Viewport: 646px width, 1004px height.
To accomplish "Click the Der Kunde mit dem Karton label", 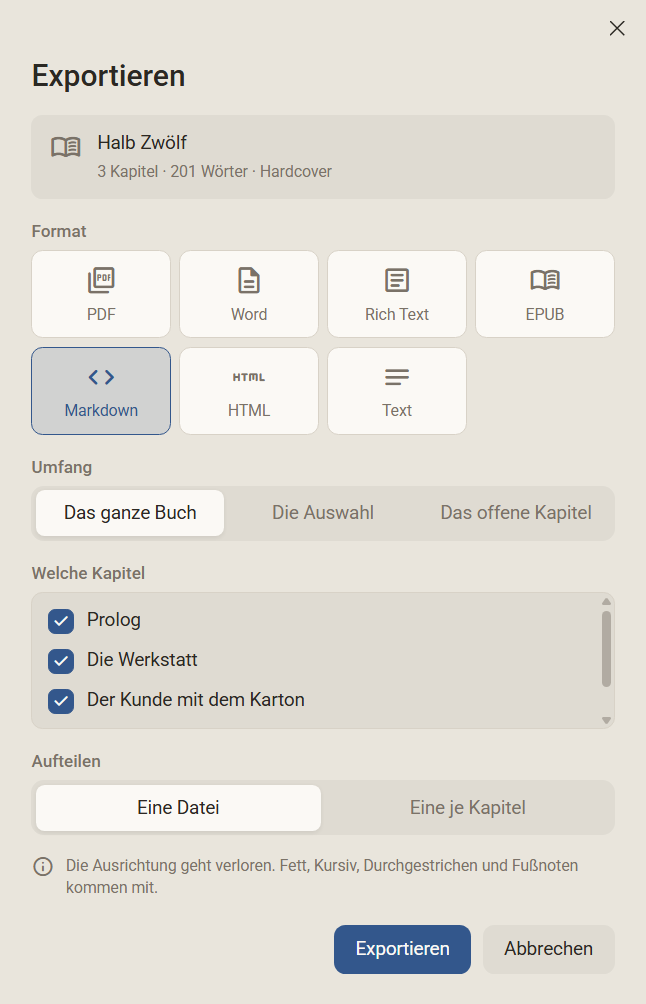I will pyautogui.click(x=196, y=699).
